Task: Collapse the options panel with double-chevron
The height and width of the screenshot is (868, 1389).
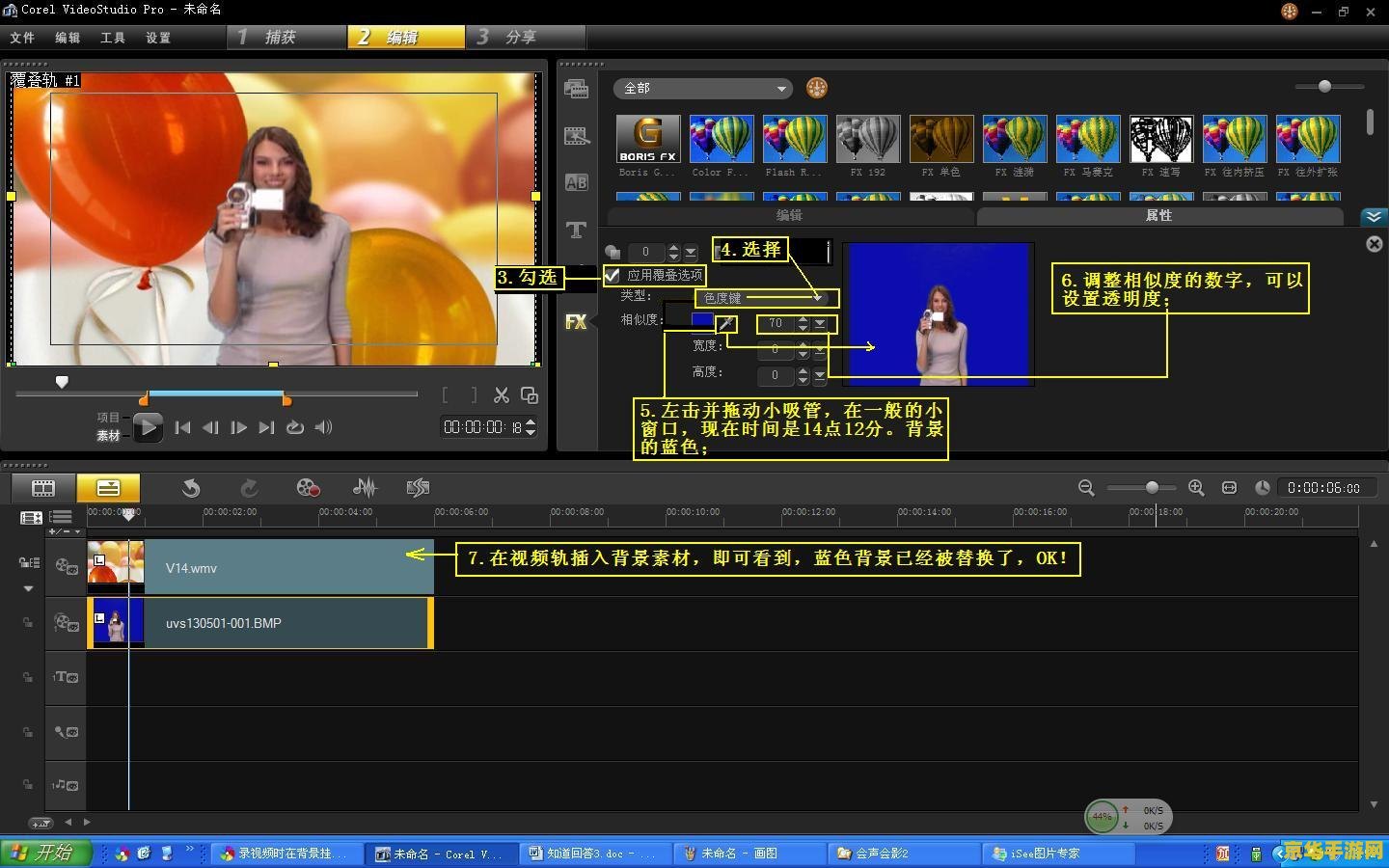Action: tap(1374, 216)
